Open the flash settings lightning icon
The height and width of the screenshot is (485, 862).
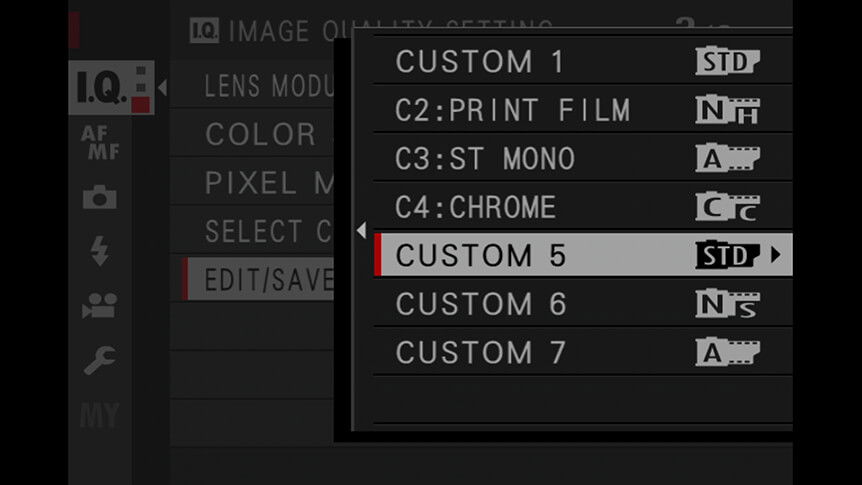tap(100, 251)
